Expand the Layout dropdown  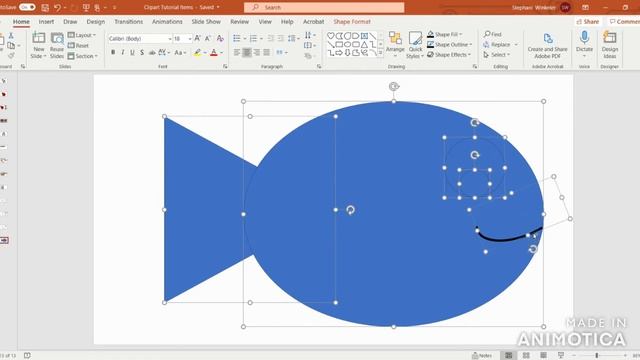click(x=82, y=35)
